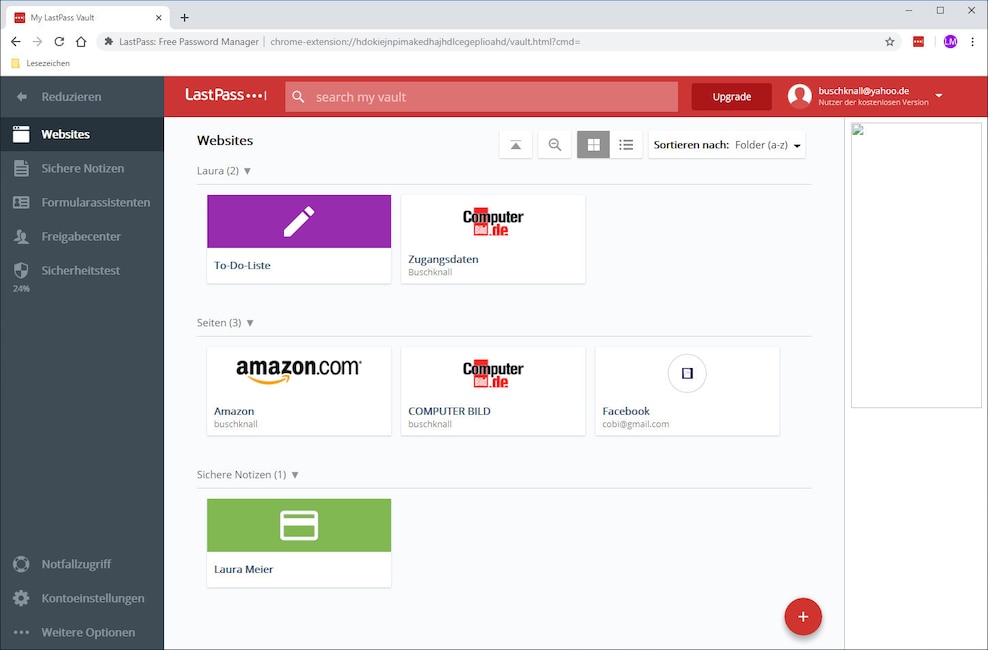Collapse the Sichere Notizen (1) folder
The height and width of the screenshot is (650, 988).
pyautogui.click(x=295, y=474)
